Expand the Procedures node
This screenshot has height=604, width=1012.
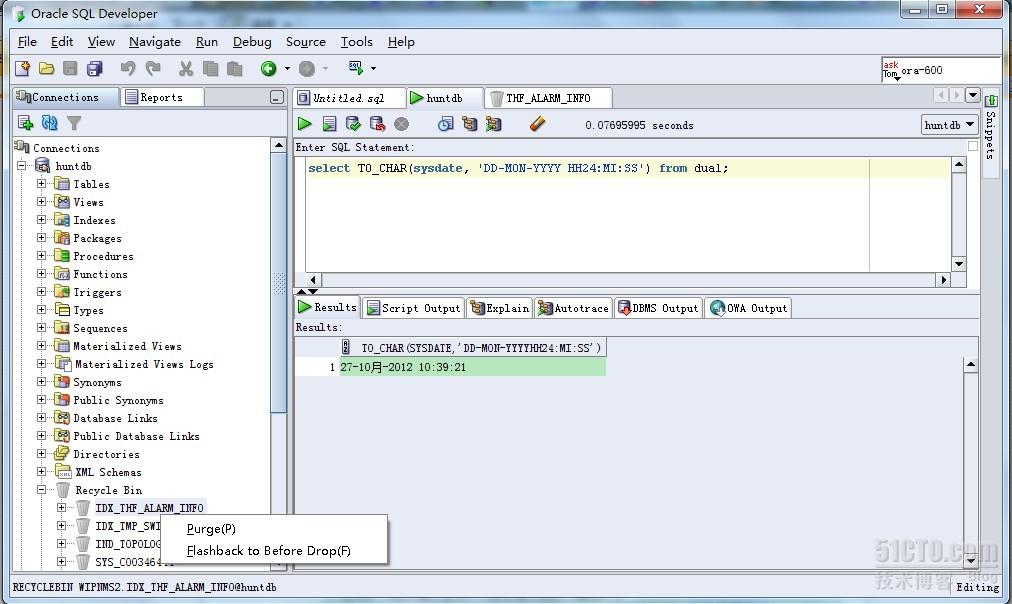pyautogui.click(x=41, y=256)
